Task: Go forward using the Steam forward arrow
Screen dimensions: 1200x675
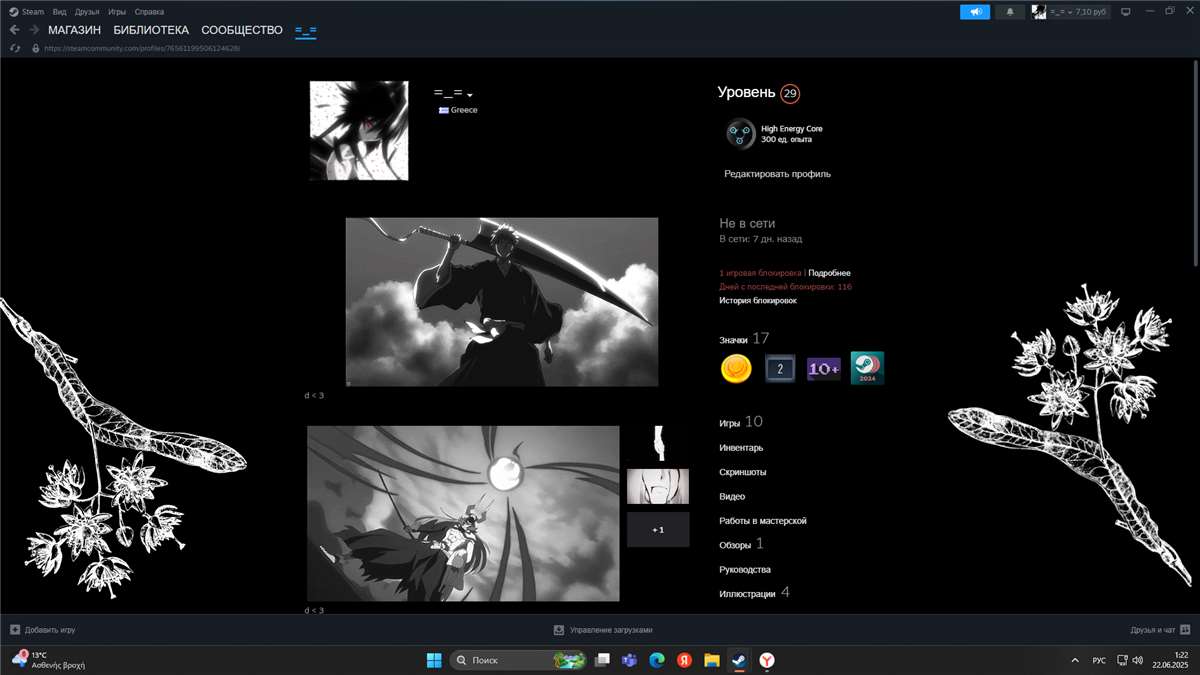Action: coord(34,30)
